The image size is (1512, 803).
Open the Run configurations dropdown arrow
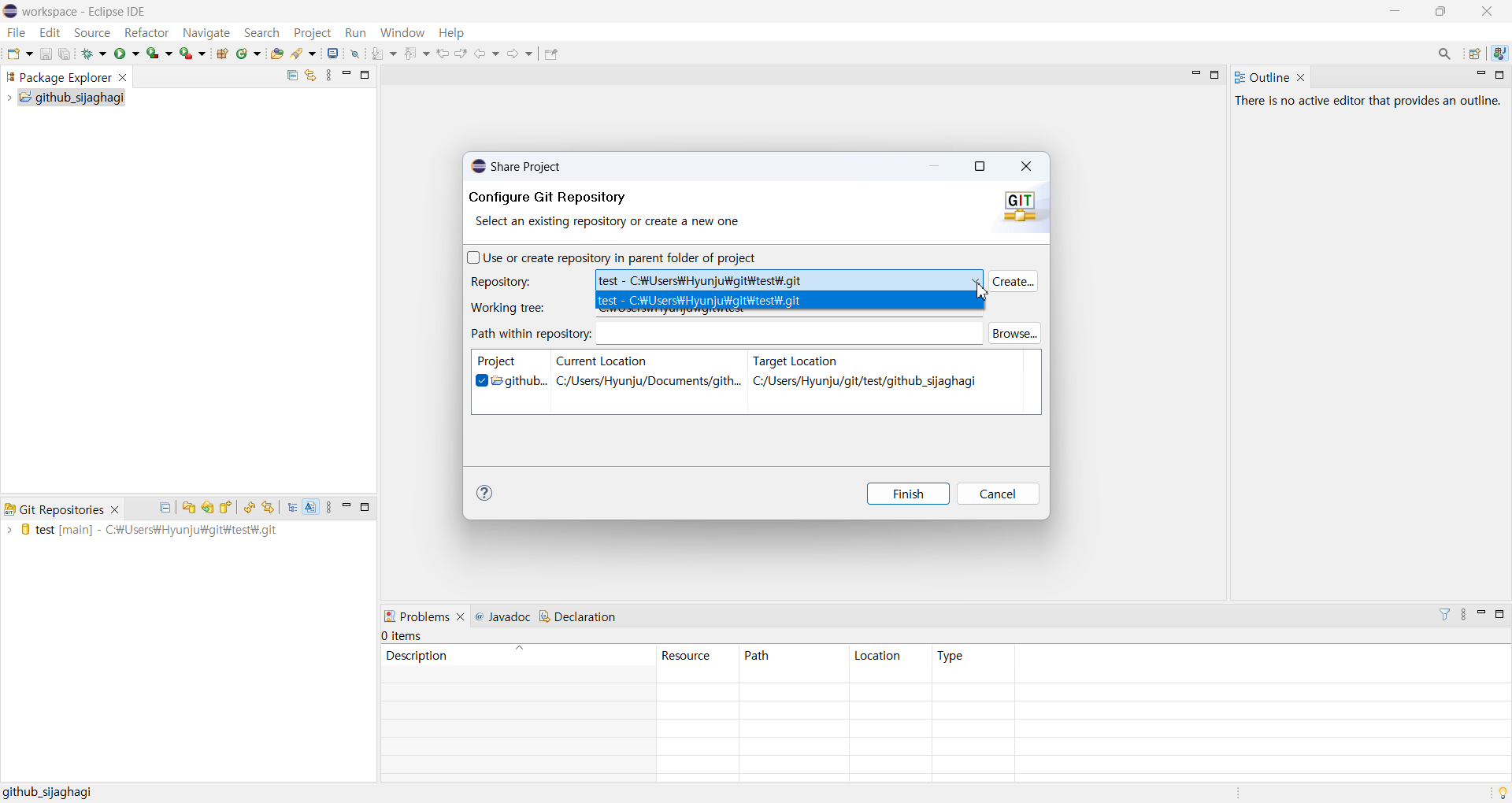(136, 54)
